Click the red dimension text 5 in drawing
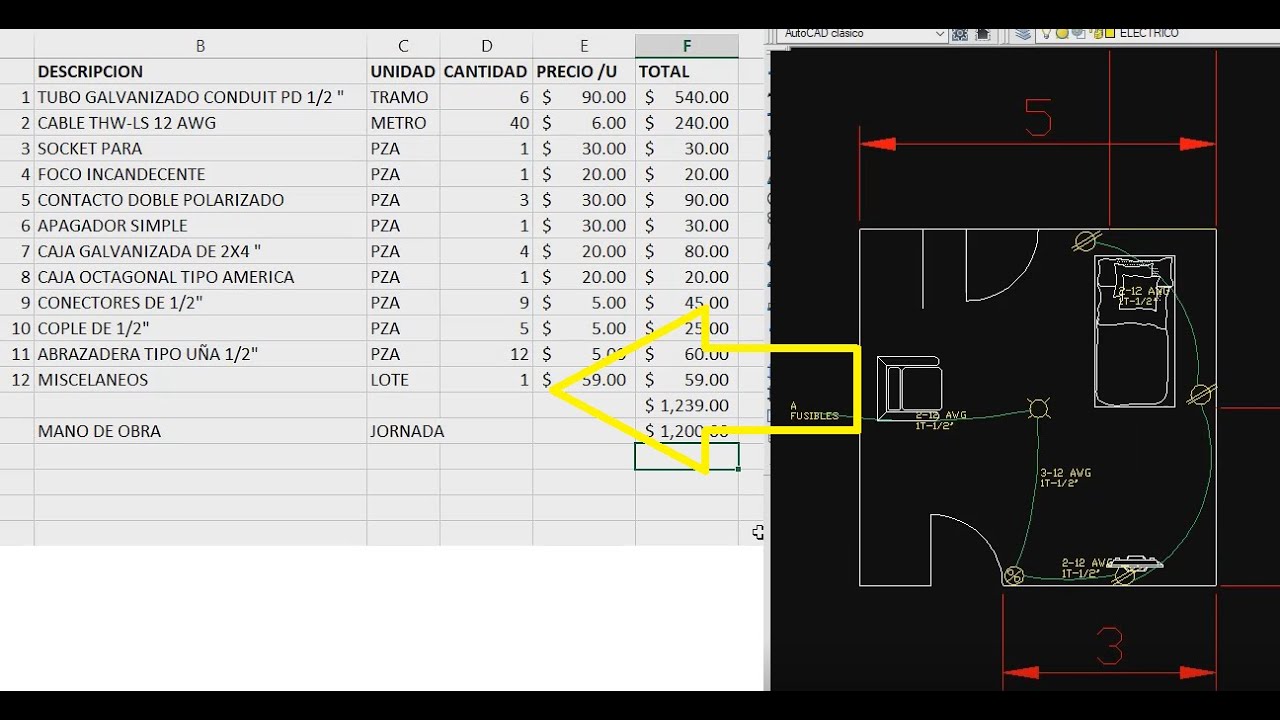The height and width of the screenshot is (720, 1280). point(1038,119)
